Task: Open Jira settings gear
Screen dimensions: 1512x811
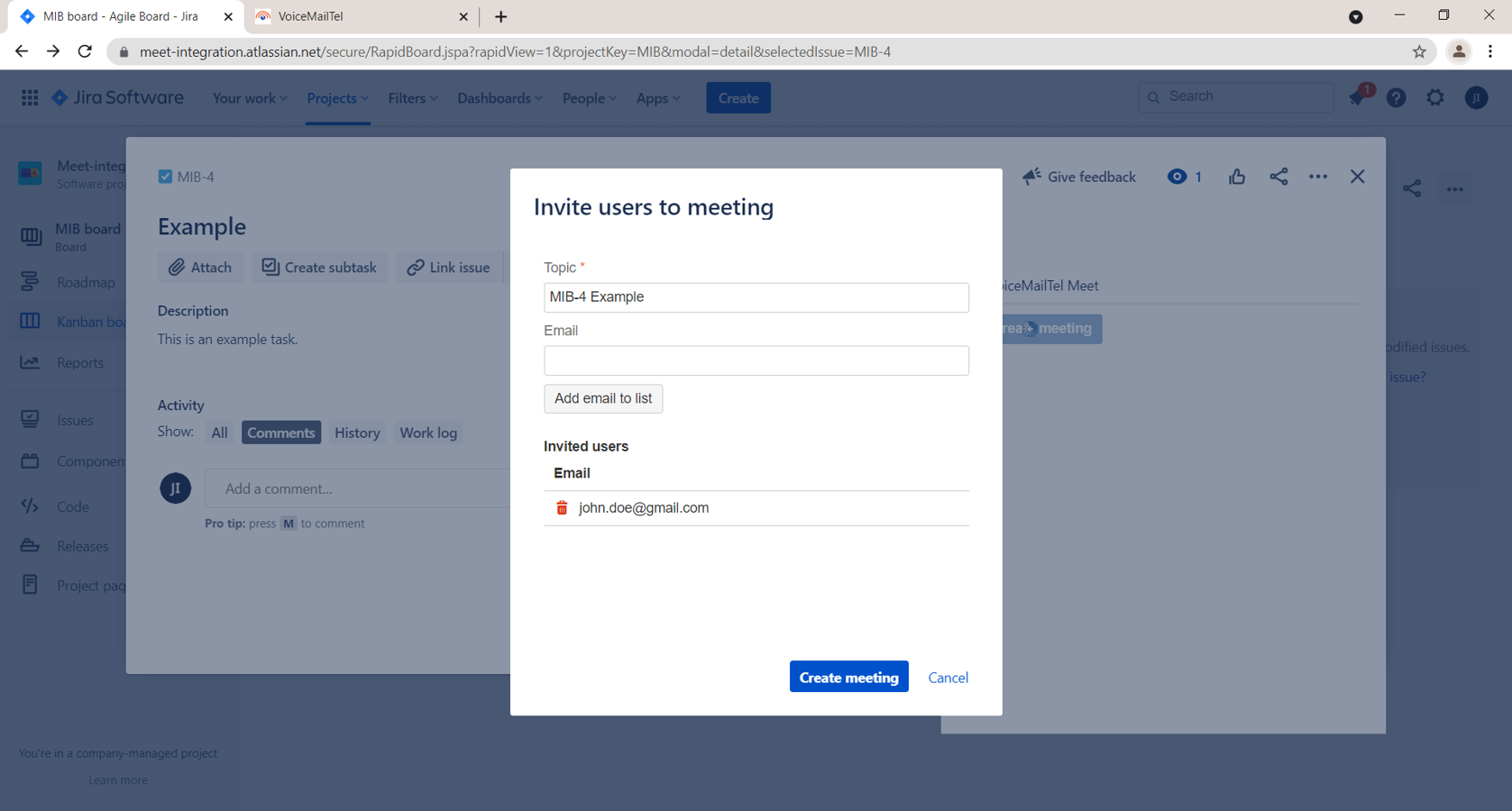Action: pyautogui.click(x=1435, y=97)
